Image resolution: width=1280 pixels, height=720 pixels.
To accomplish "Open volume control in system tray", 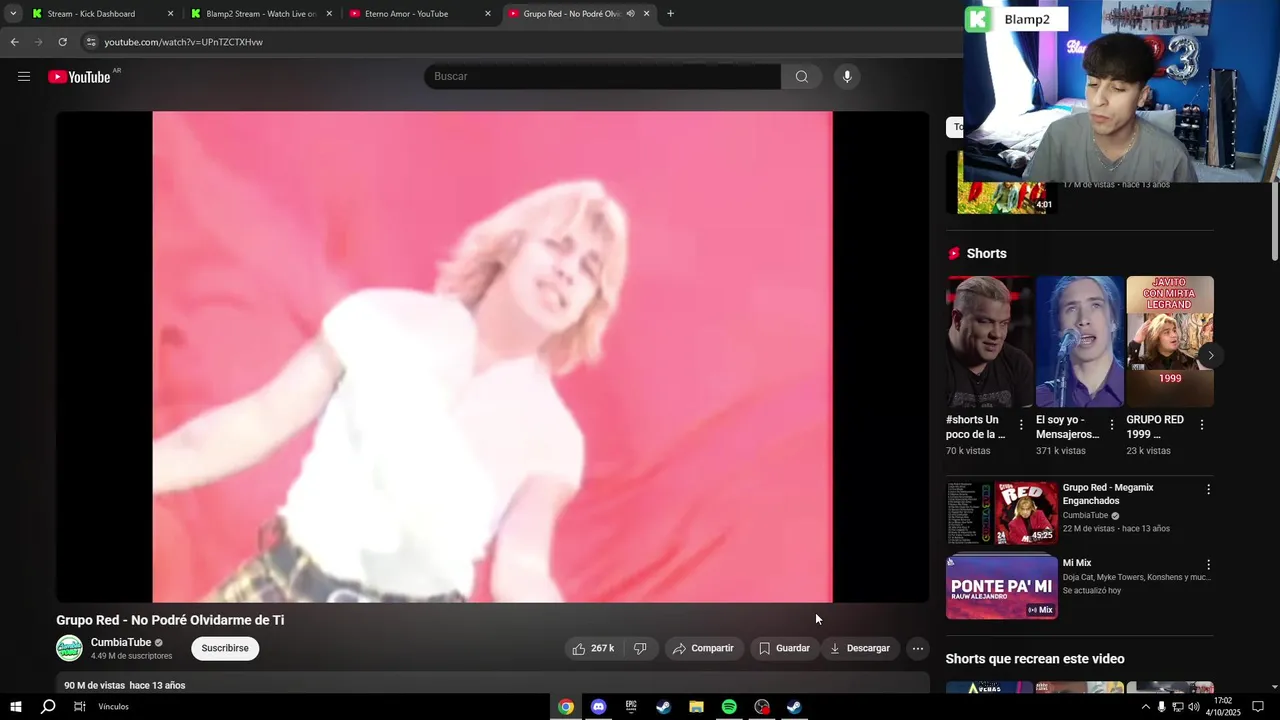I will 1193,707.
